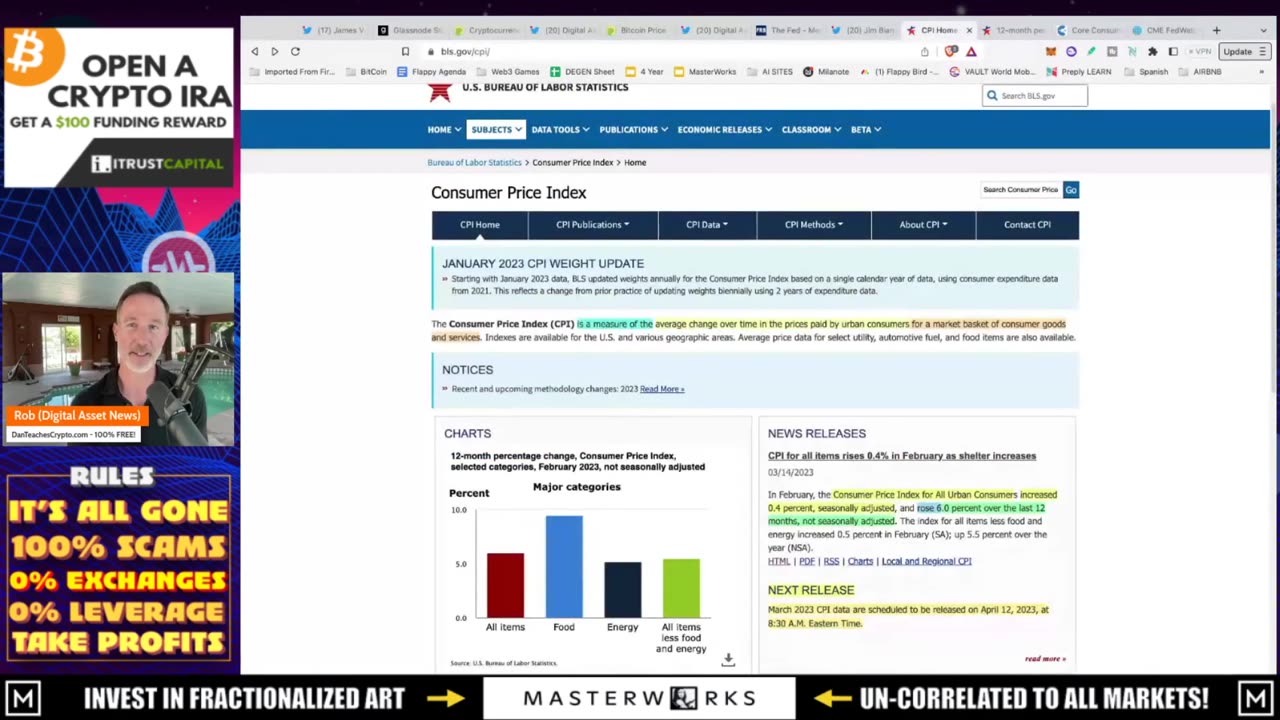Viewport: 1280px width, 720px height.
Task: Open the HTML version of the news release
Action: point(779,561)
